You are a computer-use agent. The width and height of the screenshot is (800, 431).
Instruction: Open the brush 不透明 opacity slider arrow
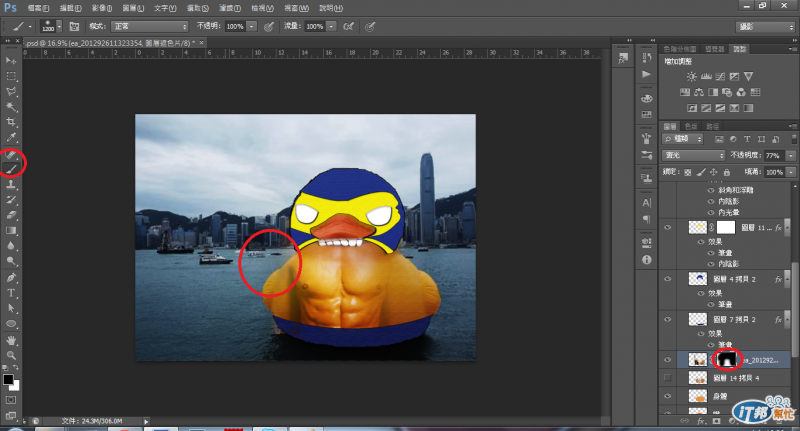tap(252, 27)
